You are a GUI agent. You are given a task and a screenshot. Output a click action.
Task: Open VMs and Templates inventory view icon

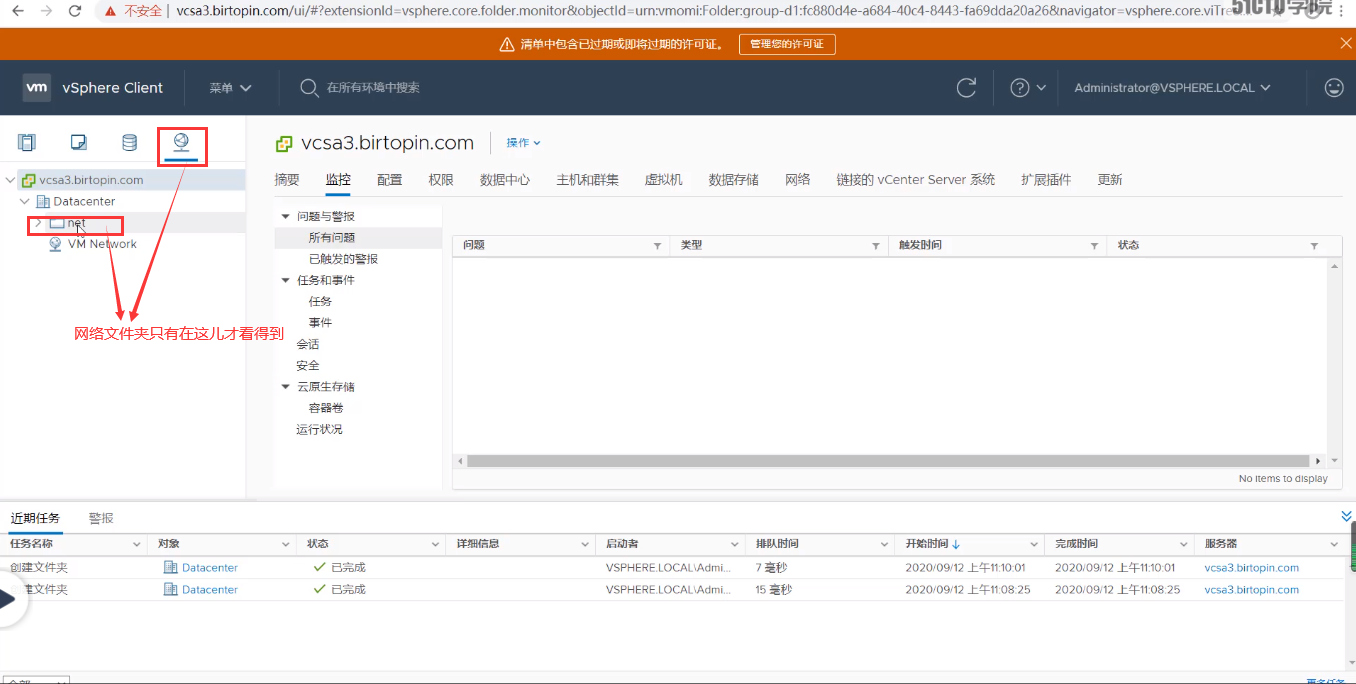pyautogui.click(x=78, y=142)
